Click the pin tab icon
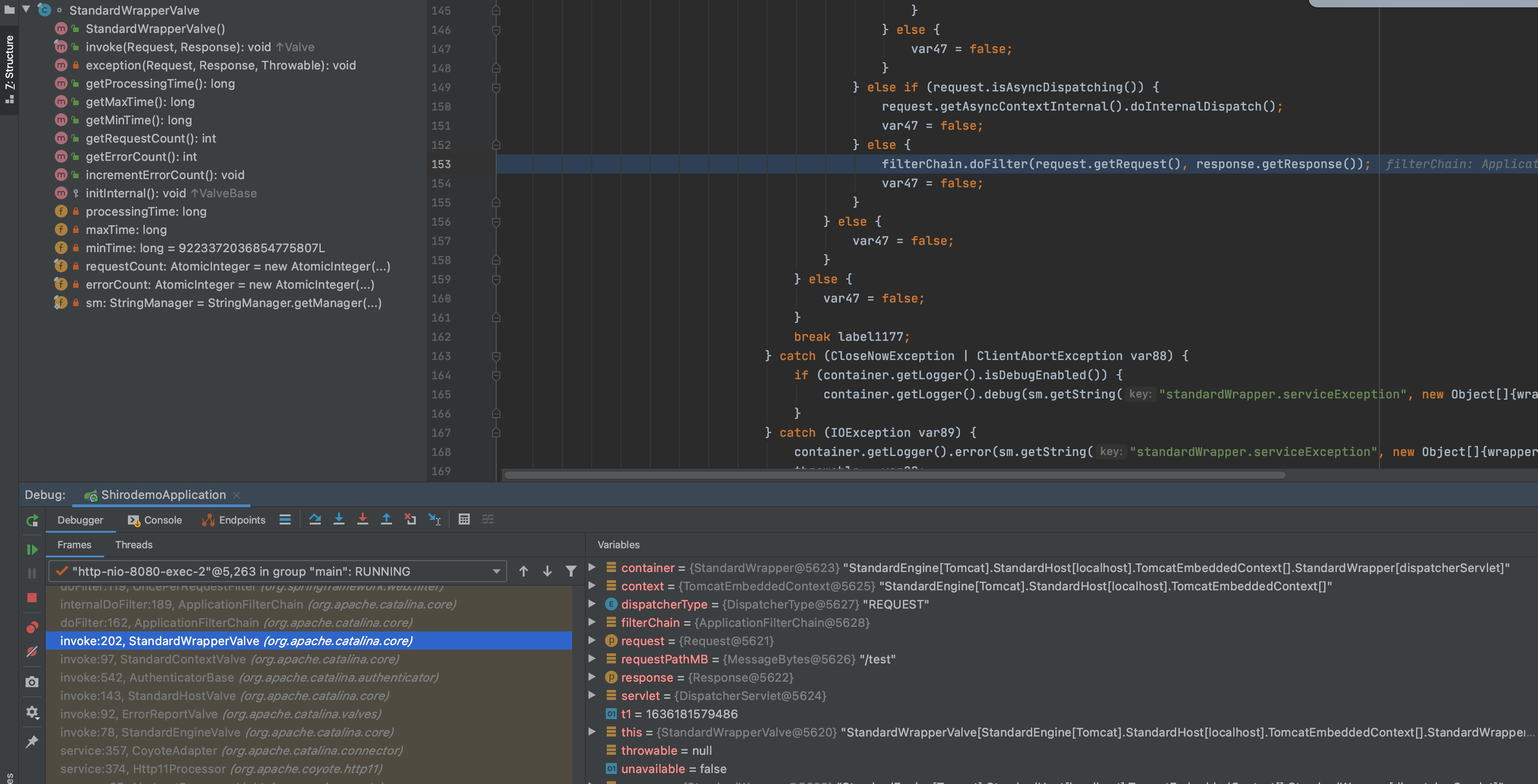 pos(32,742)
